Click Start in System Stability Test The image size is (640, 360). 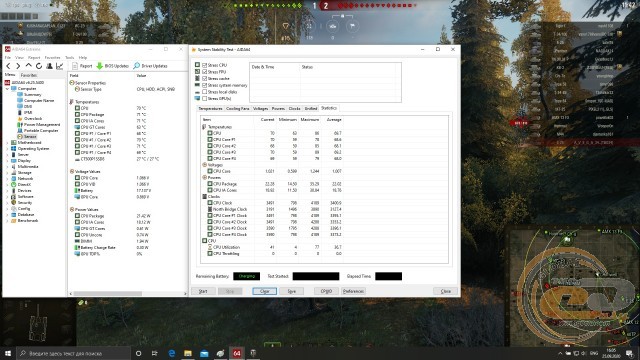point(203,291)
